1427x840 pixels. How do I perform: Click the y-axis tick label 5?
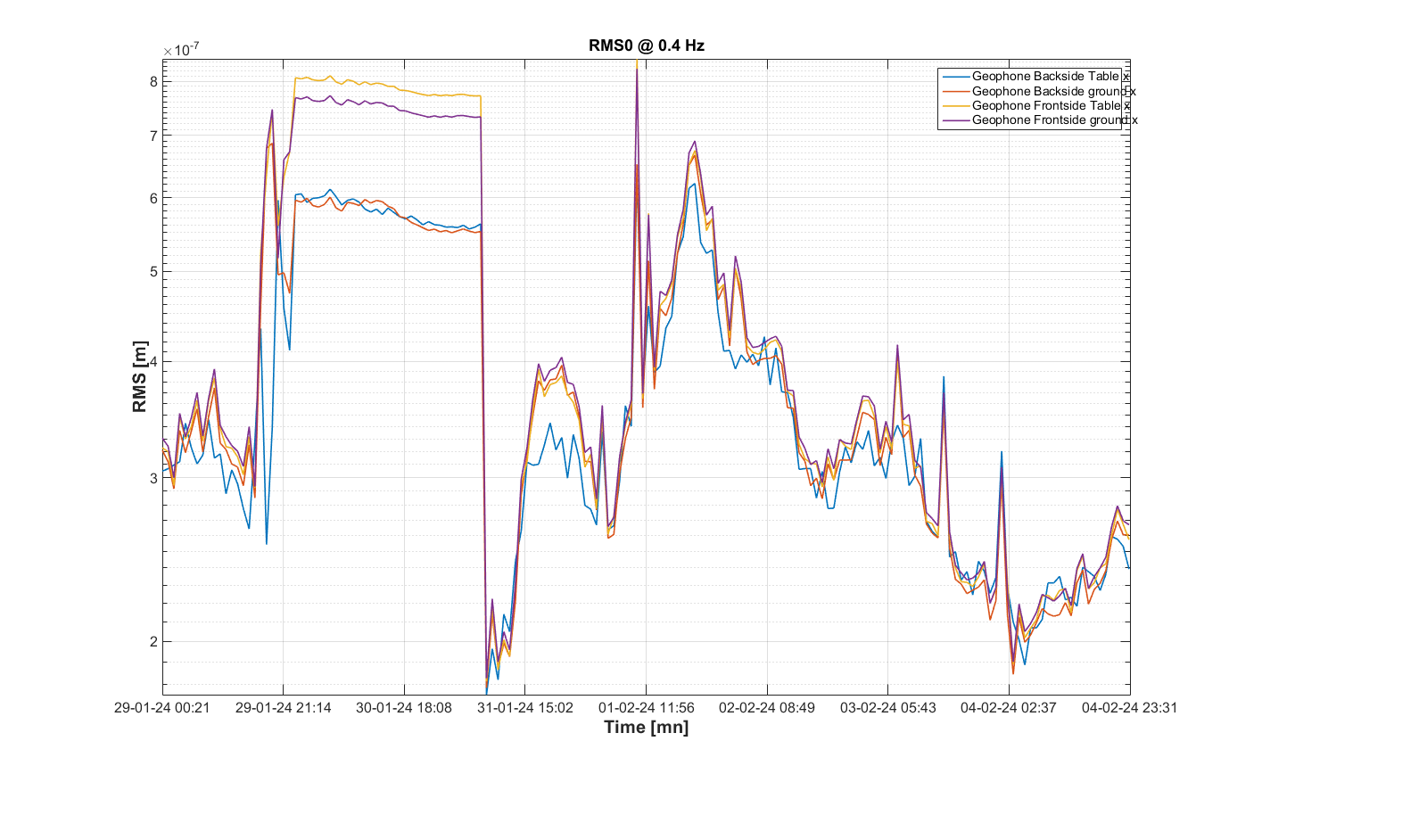(153, 272)
